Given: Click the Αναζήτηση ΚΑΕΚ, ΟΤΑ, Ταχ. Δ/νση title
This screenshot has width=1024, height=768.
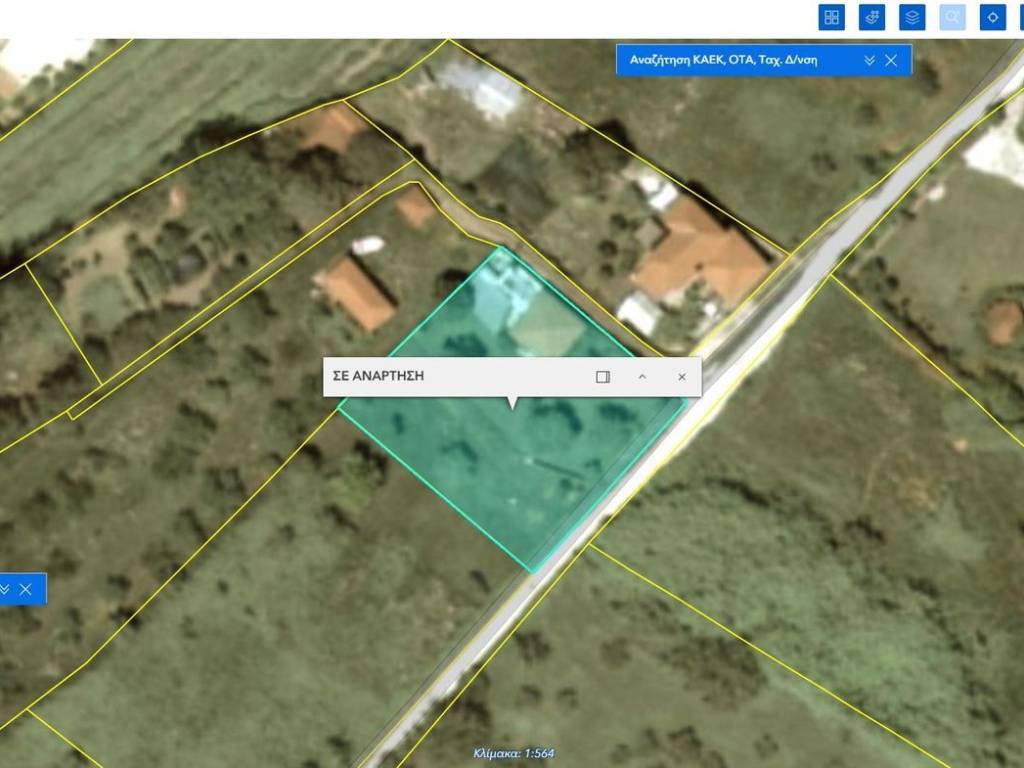Looking at the screenshot, I should (723, 60).
